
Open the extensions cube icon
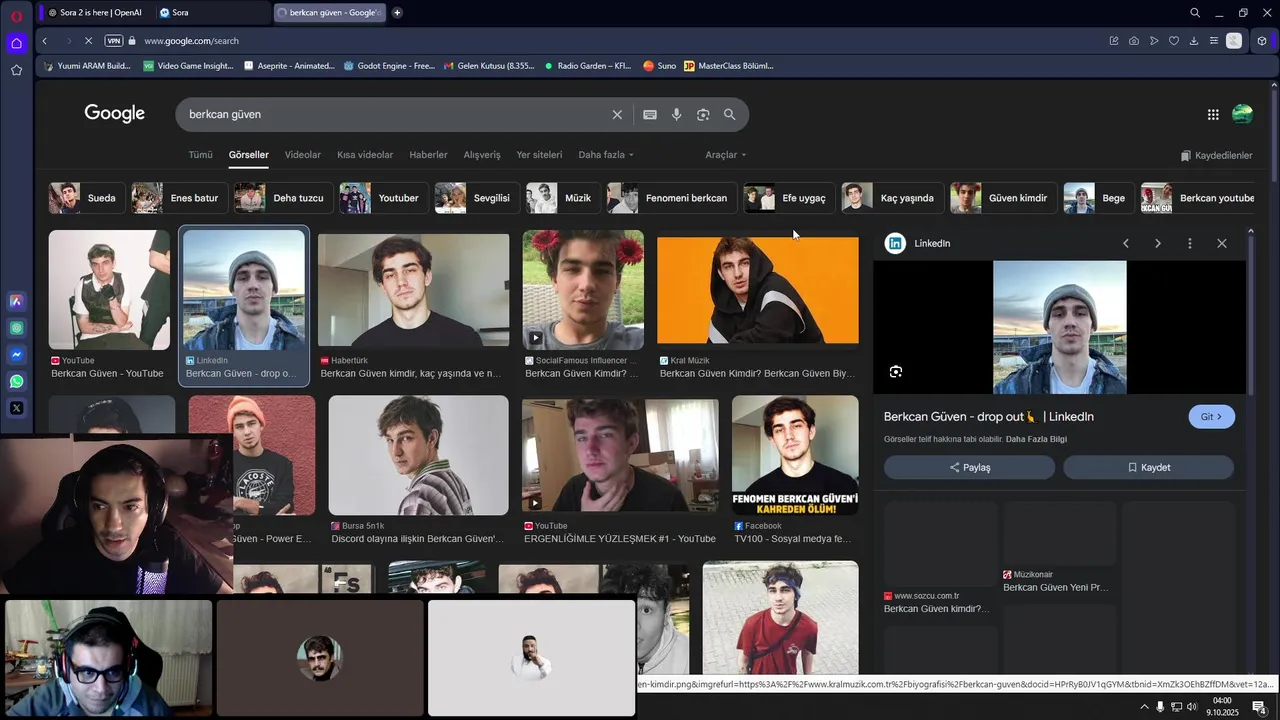point(1262,41)
